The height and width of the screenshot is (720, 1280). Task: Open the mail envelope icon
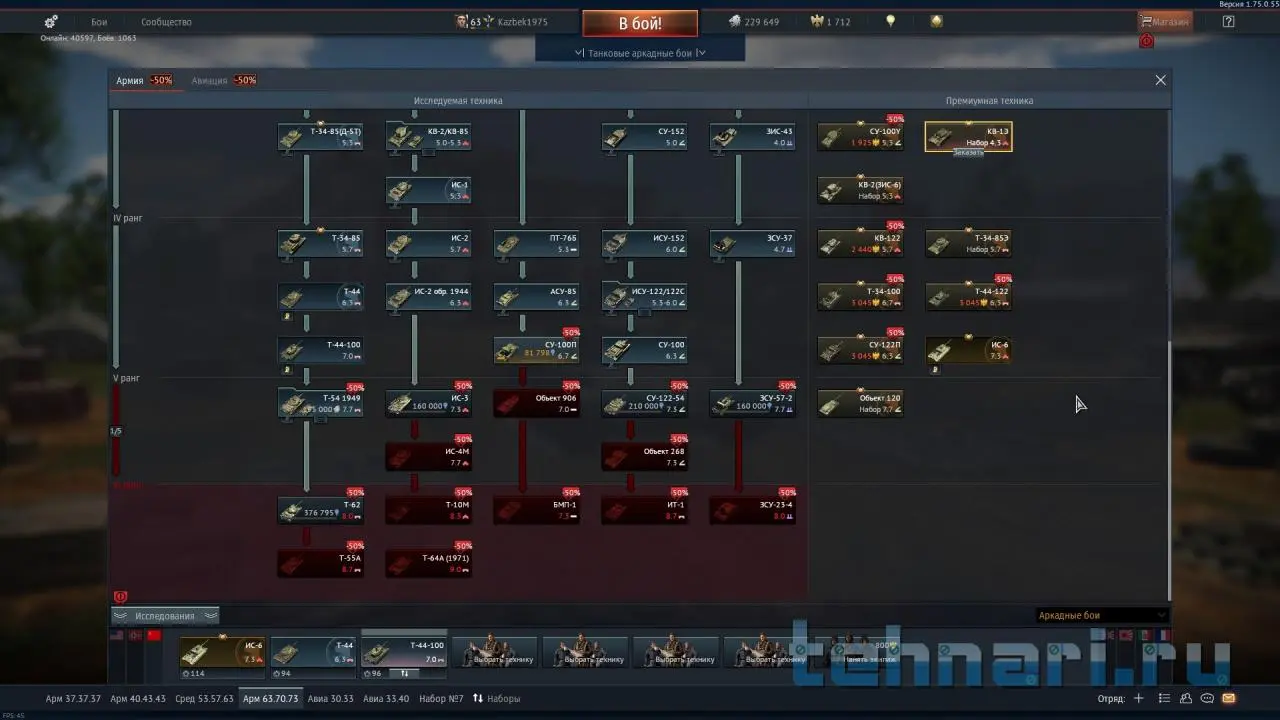[x=1229, y=698]
